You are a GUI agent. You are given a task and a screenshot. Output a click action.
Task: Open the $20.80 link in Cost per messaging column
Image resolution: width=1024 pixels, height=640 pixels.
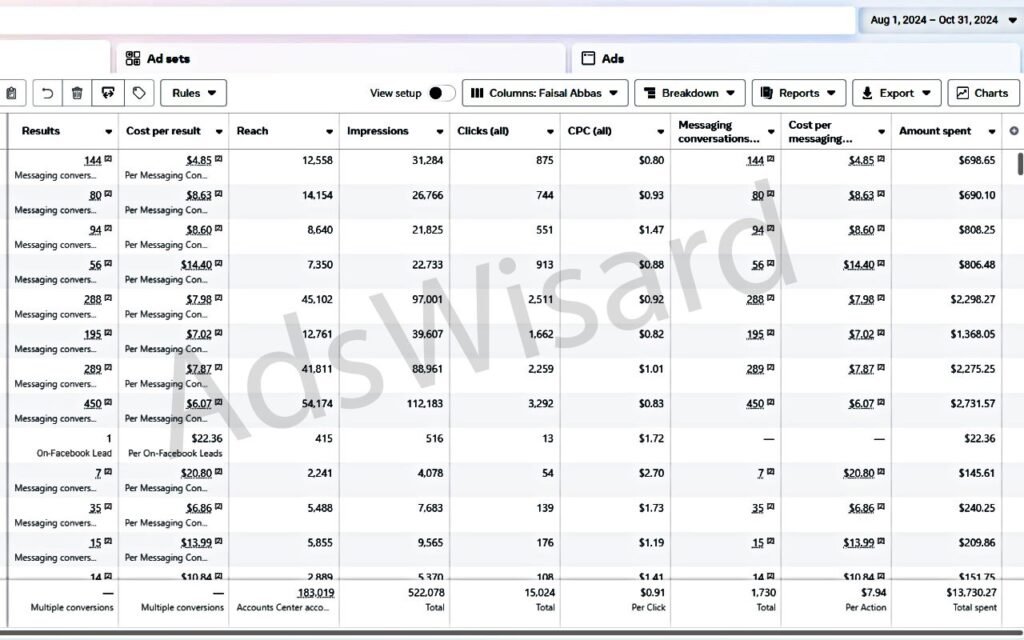[858, 473]
